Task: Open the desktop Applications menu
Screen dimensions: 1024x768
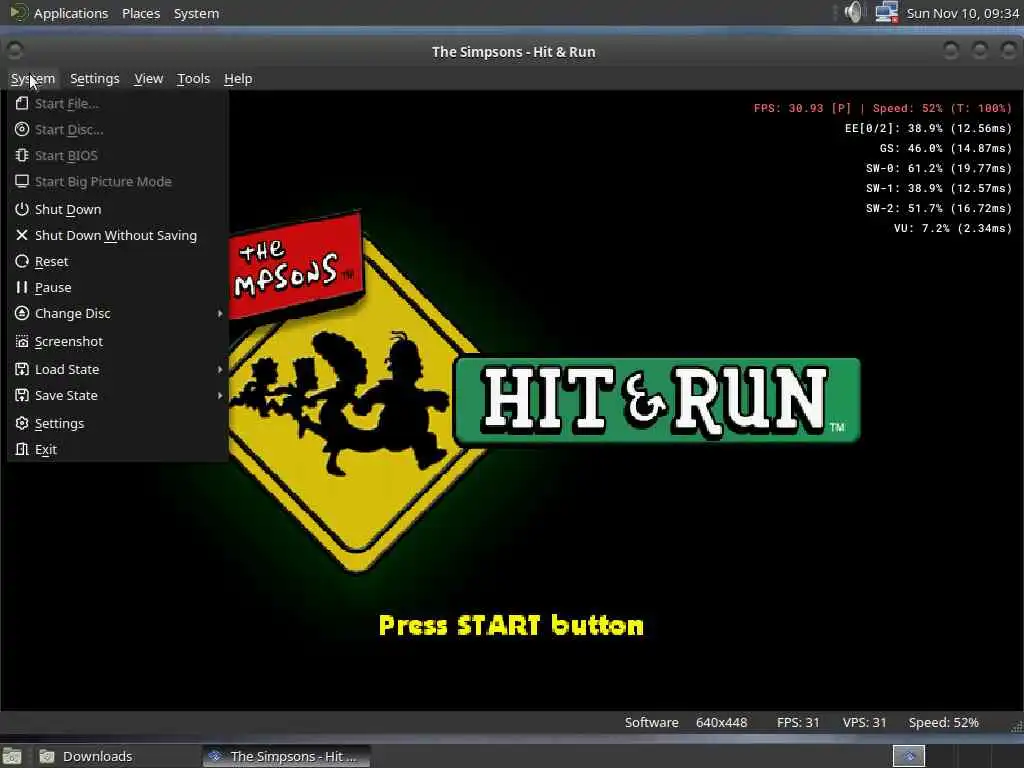Action: click(x=71, y=13)
